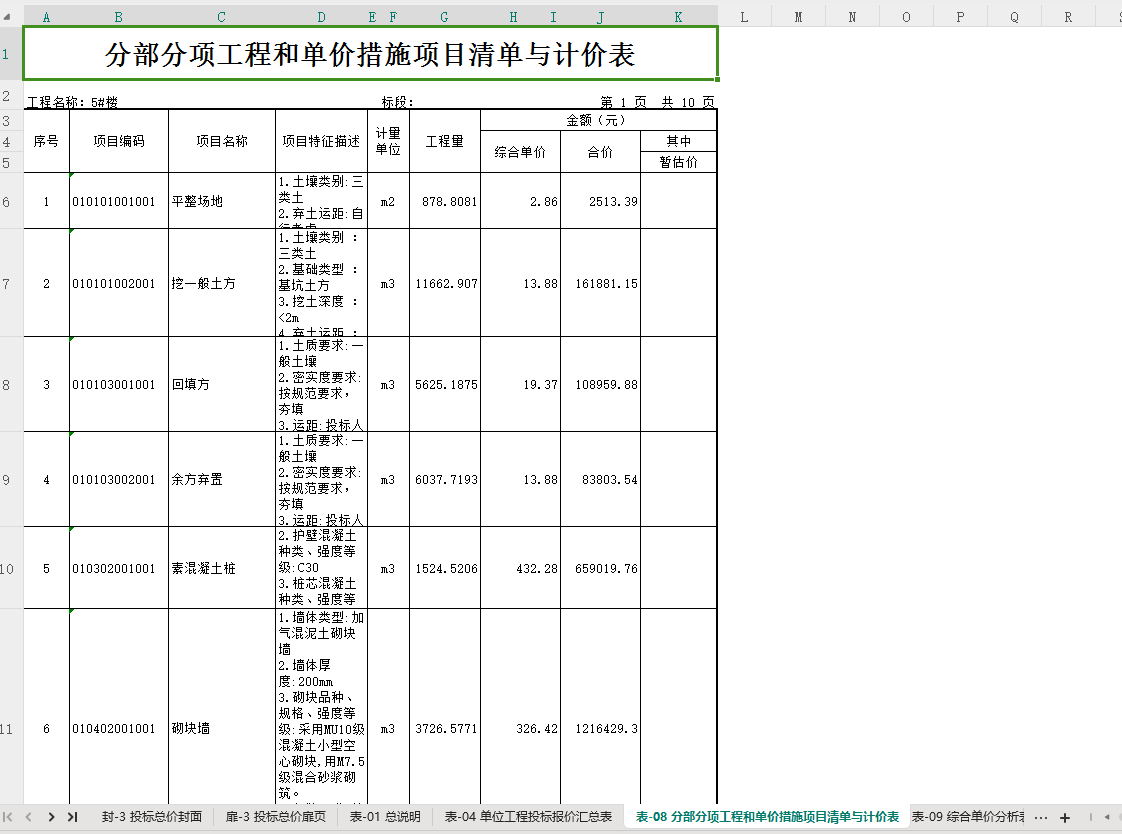
Task: Select item code 010103001001
Action: pyautogui.click(x=119, y=384)
